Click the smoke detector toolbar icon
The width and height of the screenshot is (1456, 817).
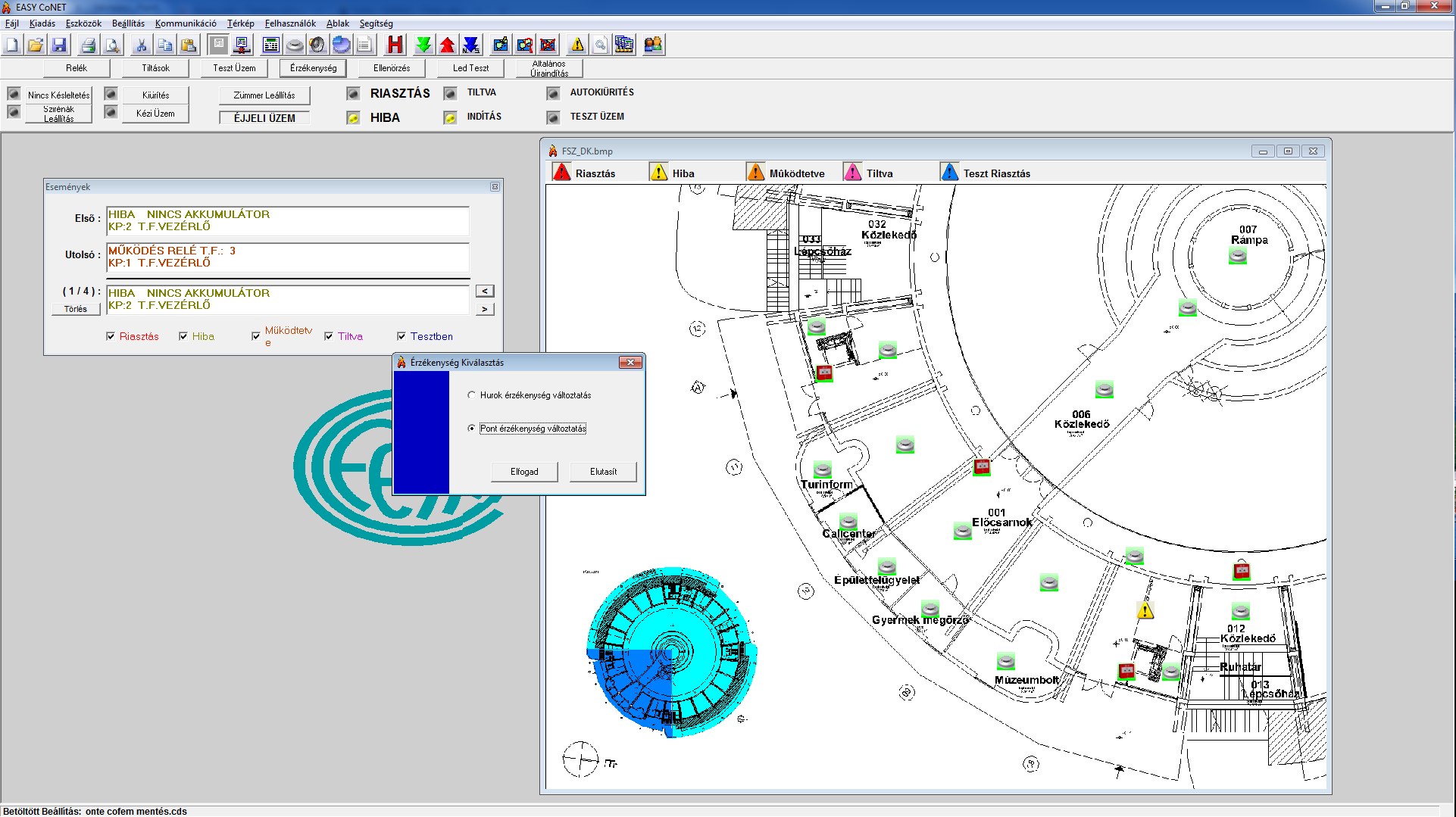pos(295,45)
